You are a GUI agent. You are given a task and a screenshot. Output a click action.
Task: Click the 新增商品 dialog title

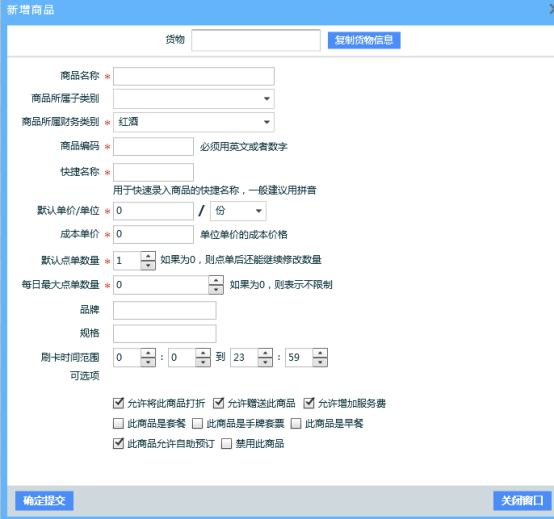point(30,10)
